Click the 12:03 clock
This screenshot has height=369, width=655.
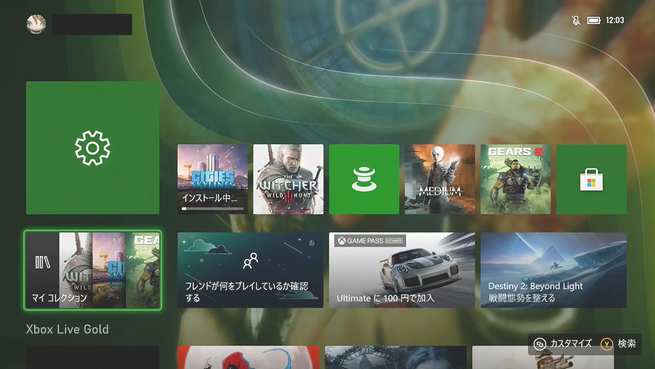pos(615,20)
